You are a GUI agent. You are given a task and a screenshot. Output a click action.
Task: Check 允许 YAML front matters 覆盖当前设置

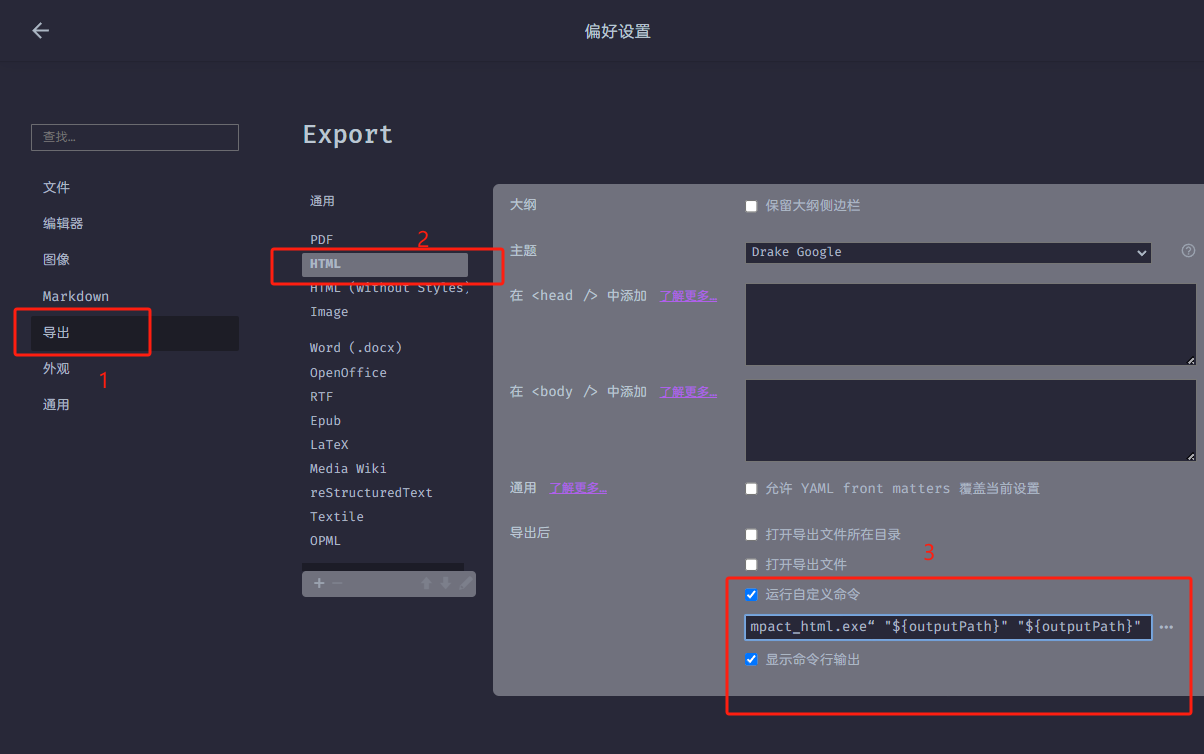coord(751,488)
